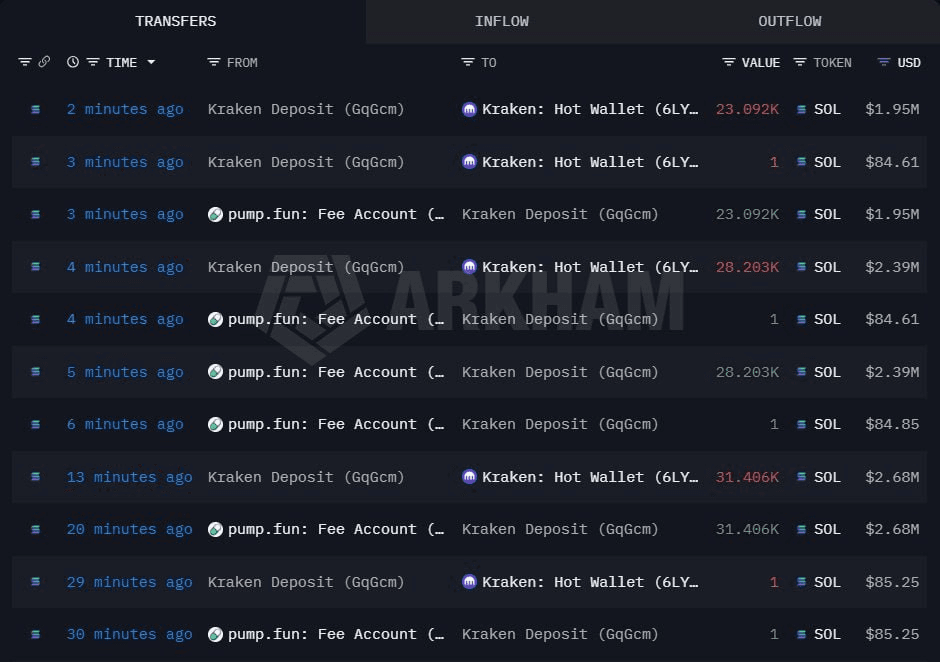Screen dimensions: 940x662
Task: Switch to the TRANSFERS tab
Action: click(x=176, y=21)
